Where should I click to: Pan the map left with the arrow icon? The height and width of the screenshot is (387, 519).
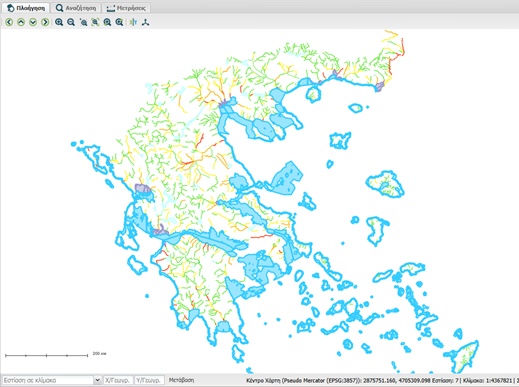tap(9, 22)
